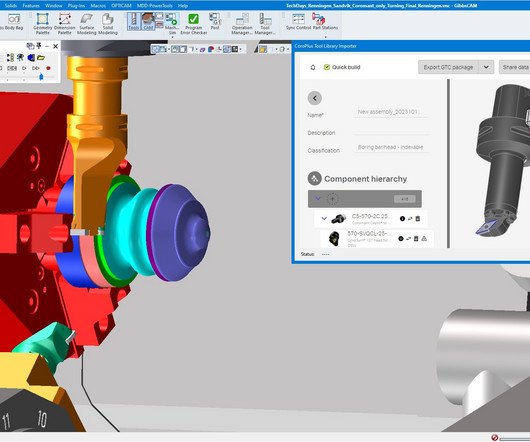Open the Tool Manager

[265, 23]
